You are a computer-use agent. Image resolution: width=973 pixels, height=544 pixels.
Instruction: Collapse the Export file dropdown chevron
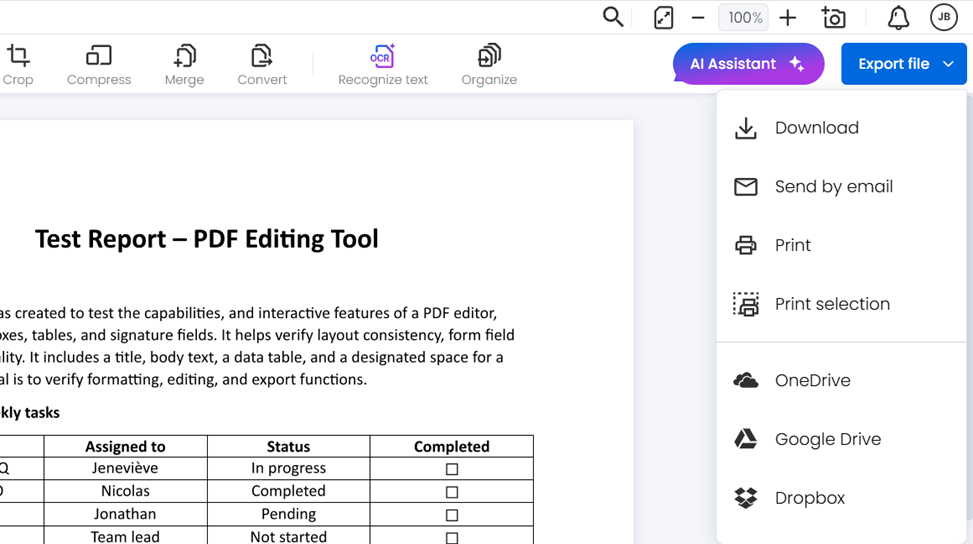click(948, 64)
